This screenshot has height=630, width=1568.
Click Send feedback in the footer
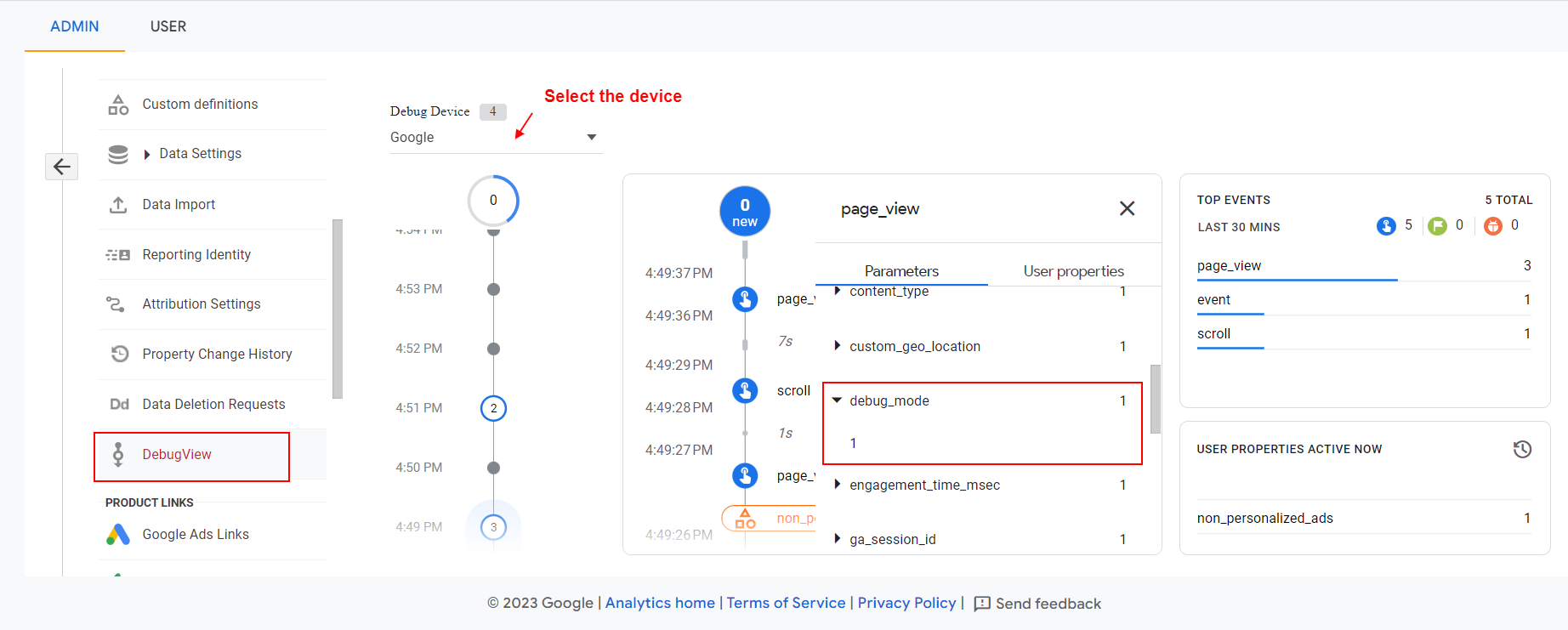pos(1037,604)
